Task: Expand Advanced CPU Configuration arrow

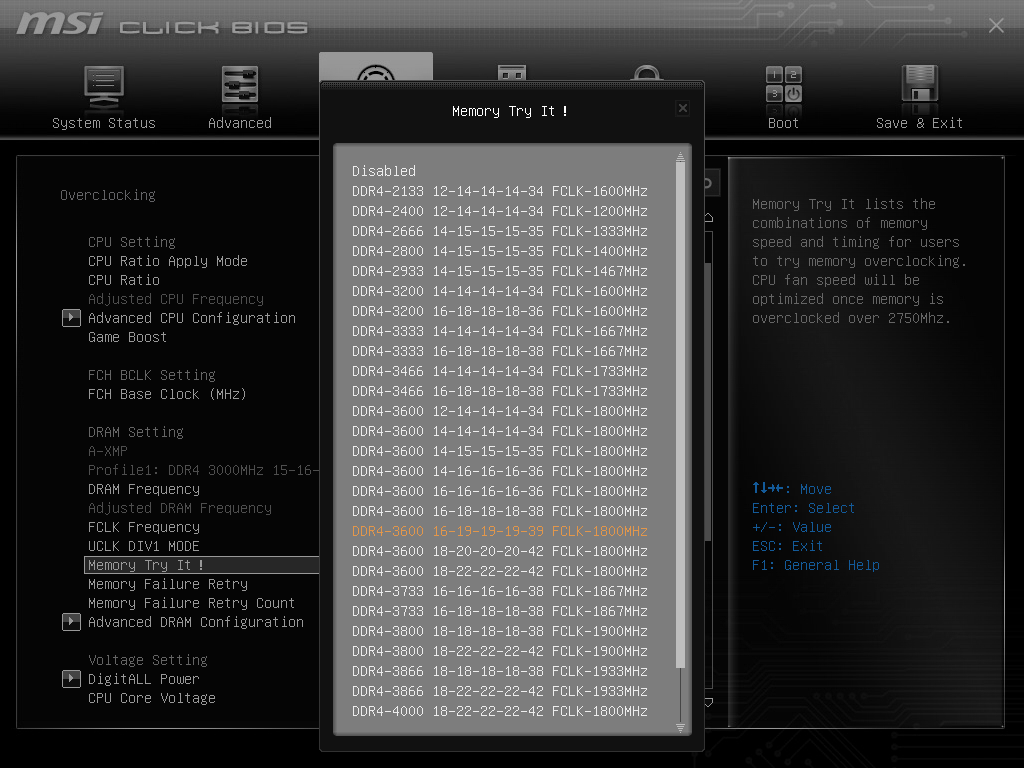Action: [x=71, y=318]
